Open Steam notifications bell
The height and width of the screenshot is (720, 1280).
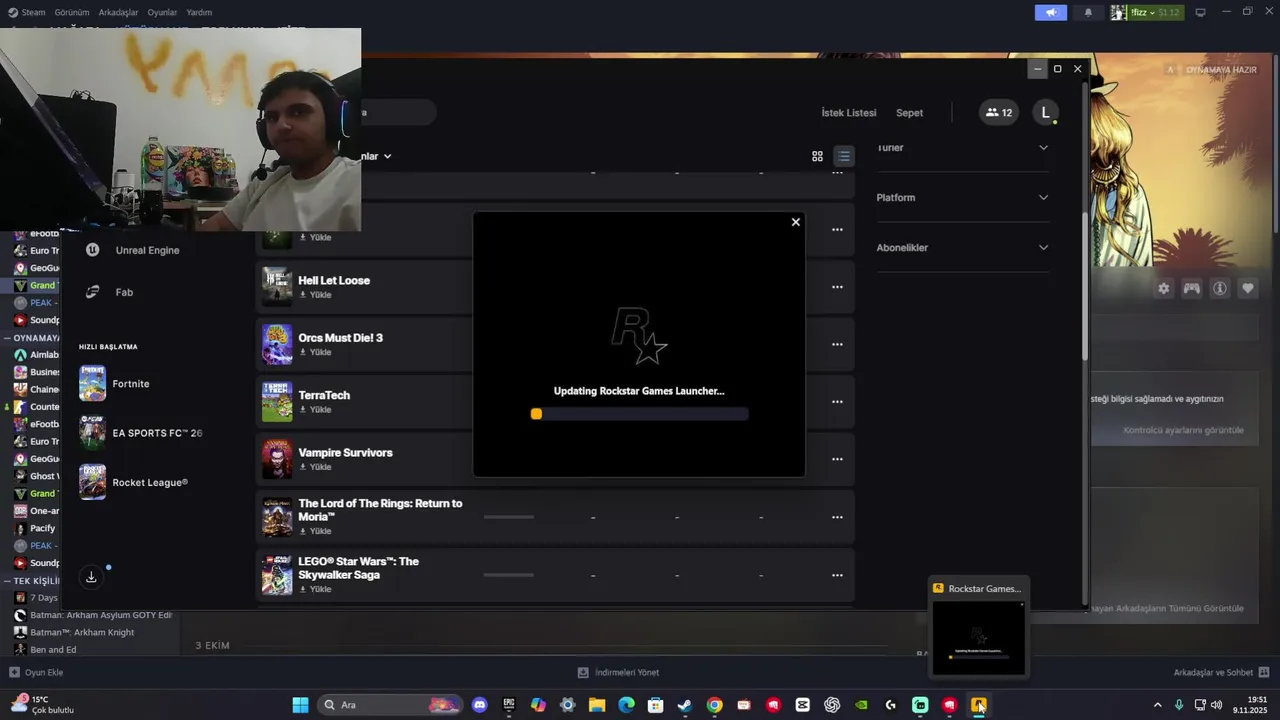1088,12
